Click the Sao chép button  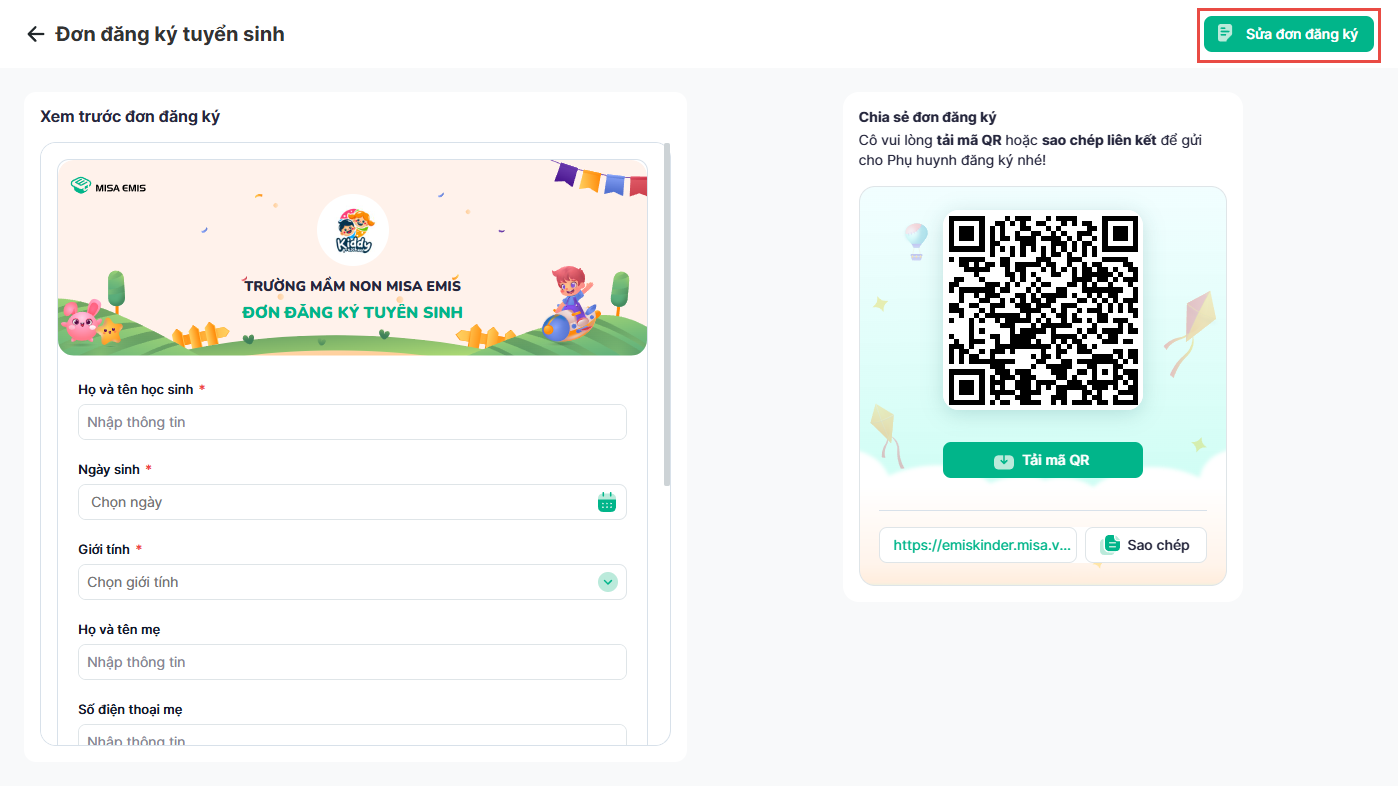1146,545
